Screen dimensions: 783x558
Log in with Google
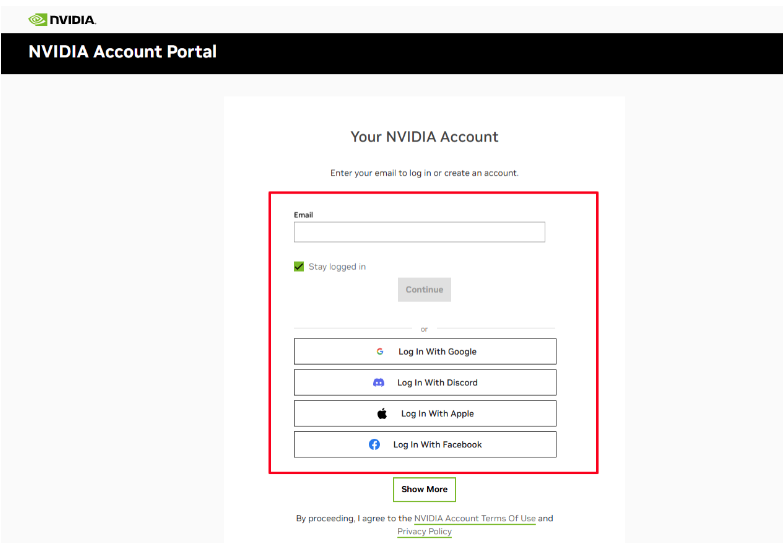pos(425,352)
